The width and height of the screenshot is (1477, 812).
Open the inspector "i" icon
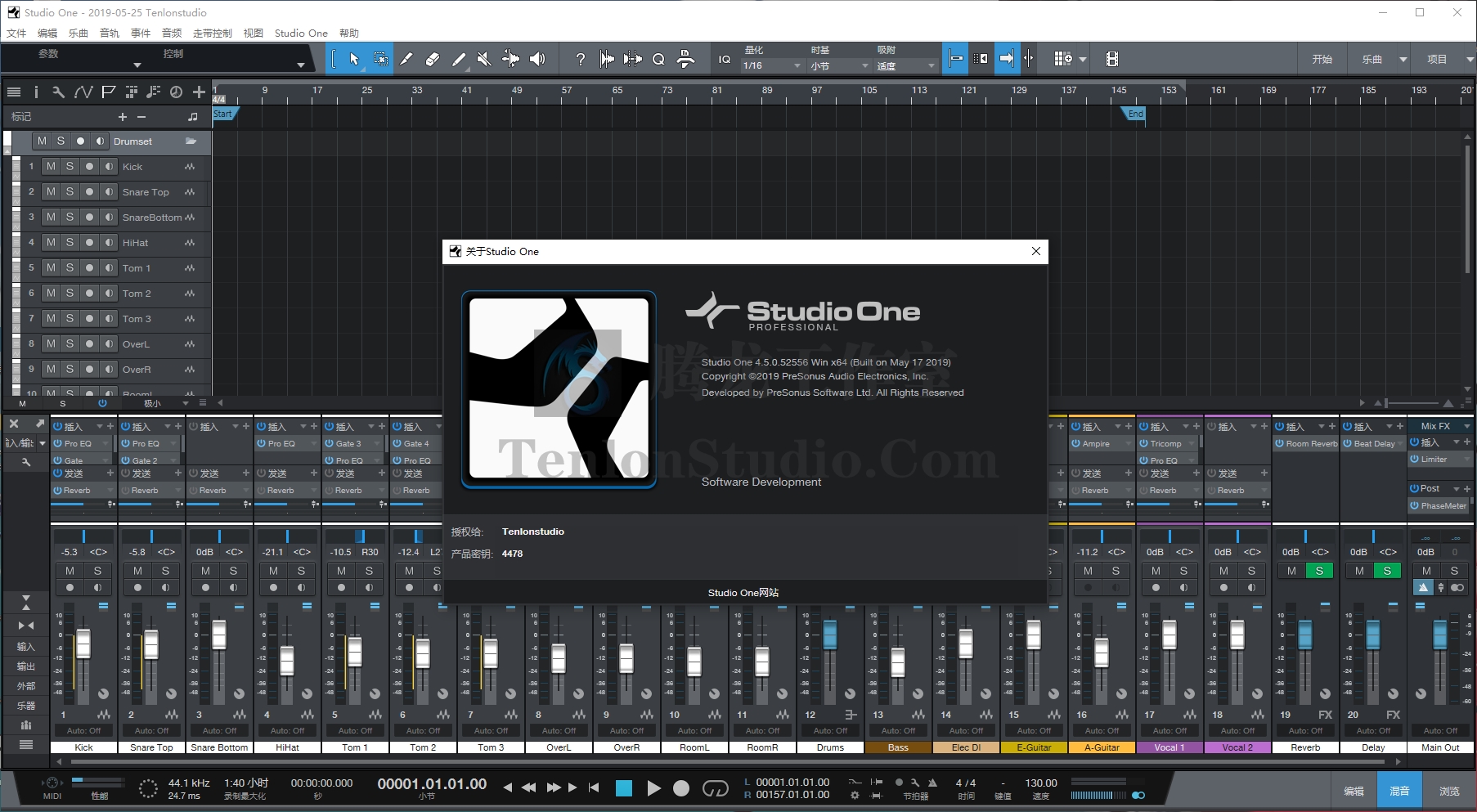point(36,92)
